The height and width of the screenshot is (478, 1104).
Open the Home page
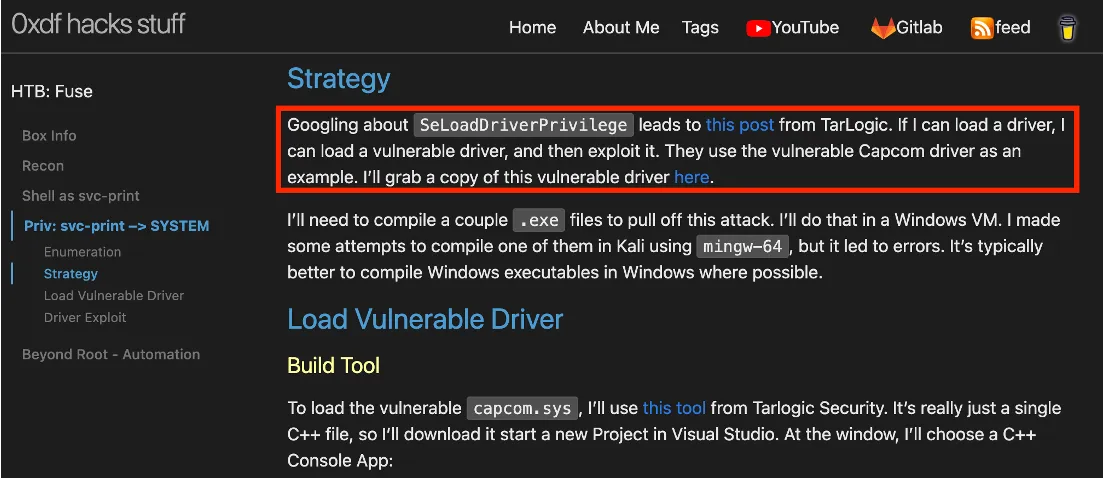[x=532, y=28]
